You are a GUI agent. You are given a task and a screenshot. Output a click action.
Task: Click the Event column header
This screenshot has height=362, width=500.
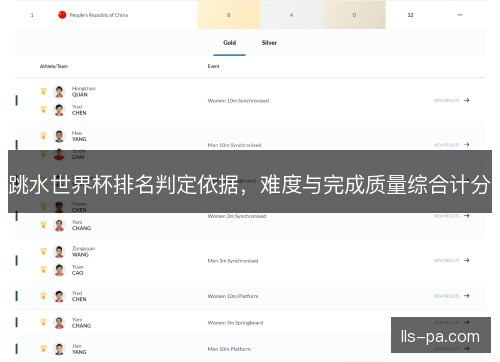(213, 66)
